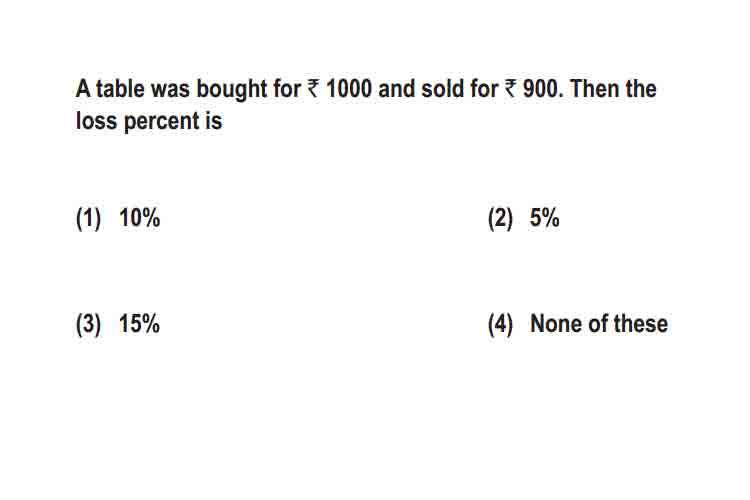Select option (1) 10% as the answer
750x500 pixels.
[118, 218]
